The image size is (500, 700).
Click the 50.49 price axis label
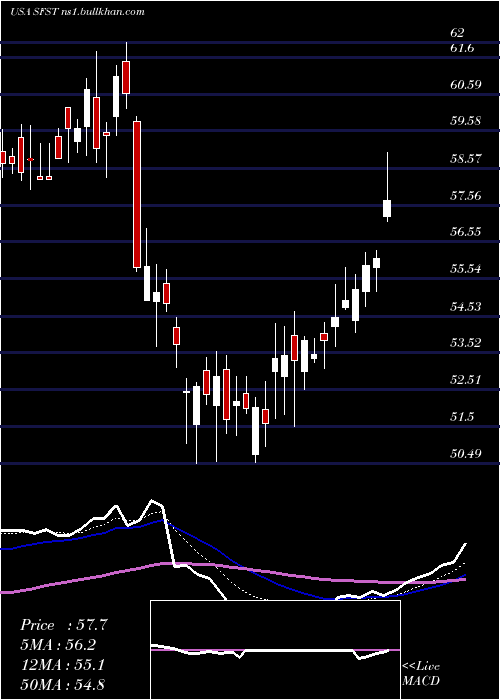tap(466, 454)
